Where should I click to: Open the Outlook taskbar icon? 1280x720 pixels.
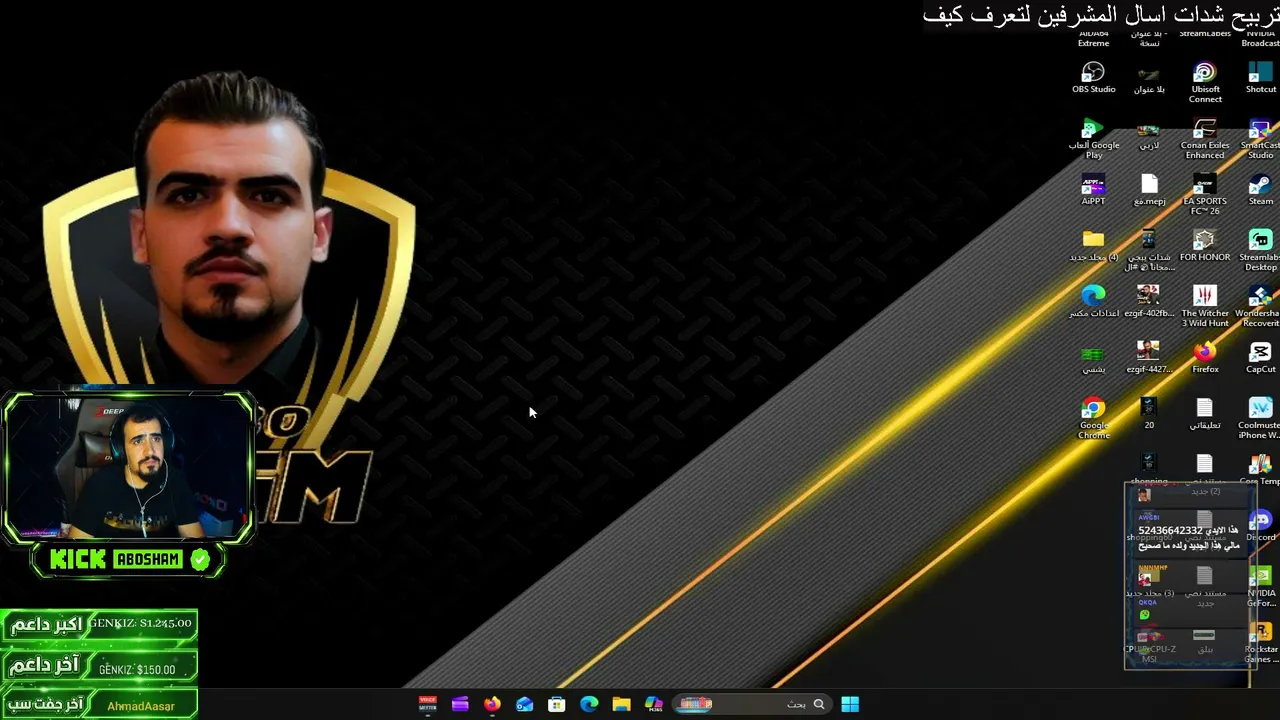pyautogui.click(x=525, y=704)
